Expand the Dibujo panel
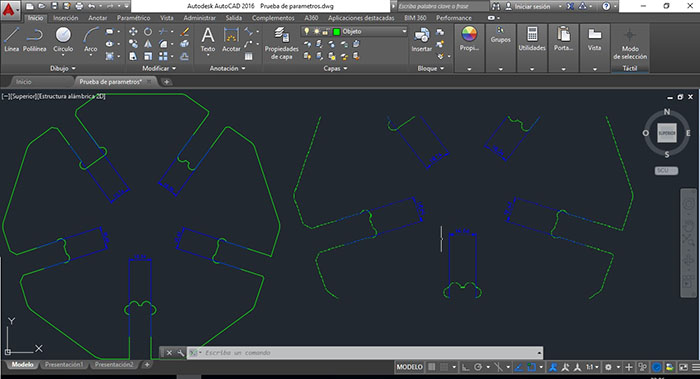 click(x=63, y=68)
